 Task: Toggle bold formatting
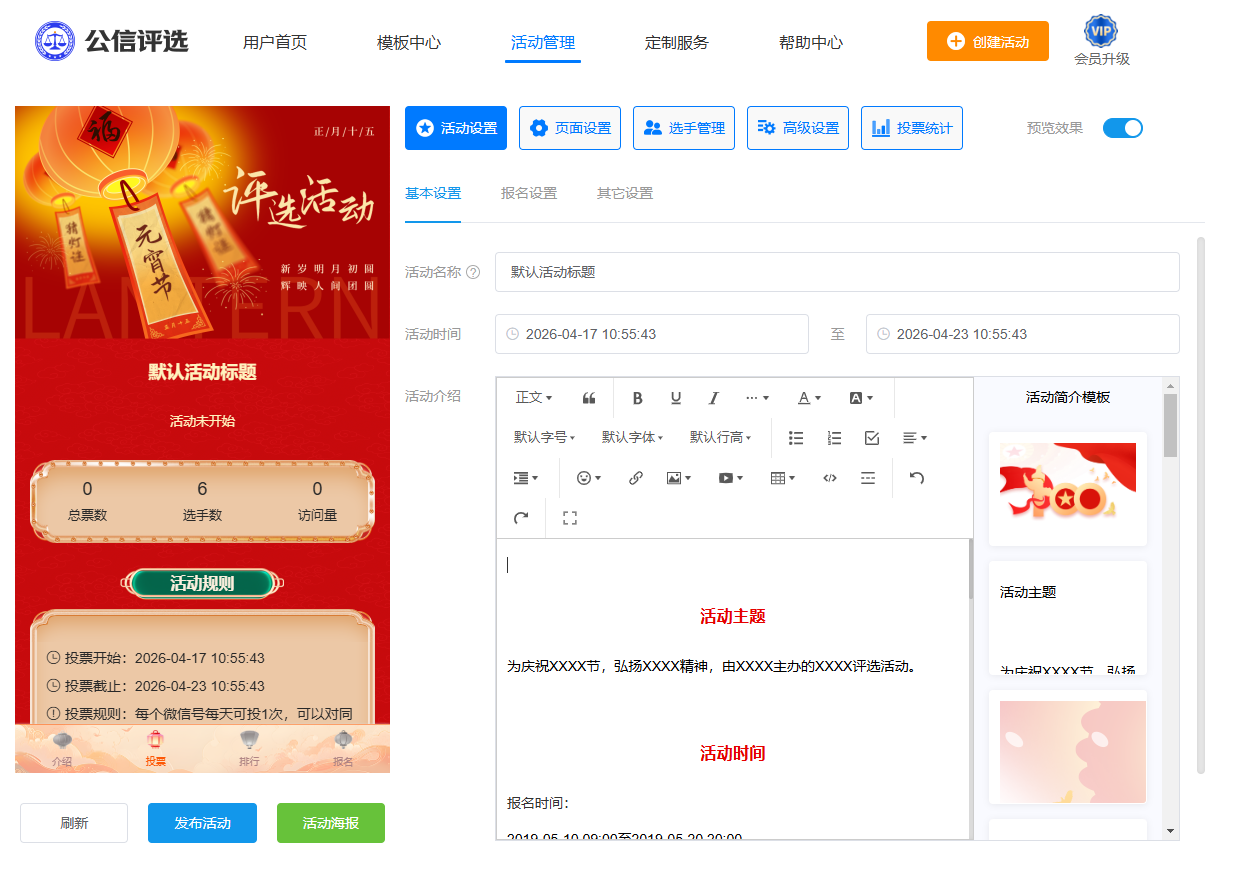637,398
